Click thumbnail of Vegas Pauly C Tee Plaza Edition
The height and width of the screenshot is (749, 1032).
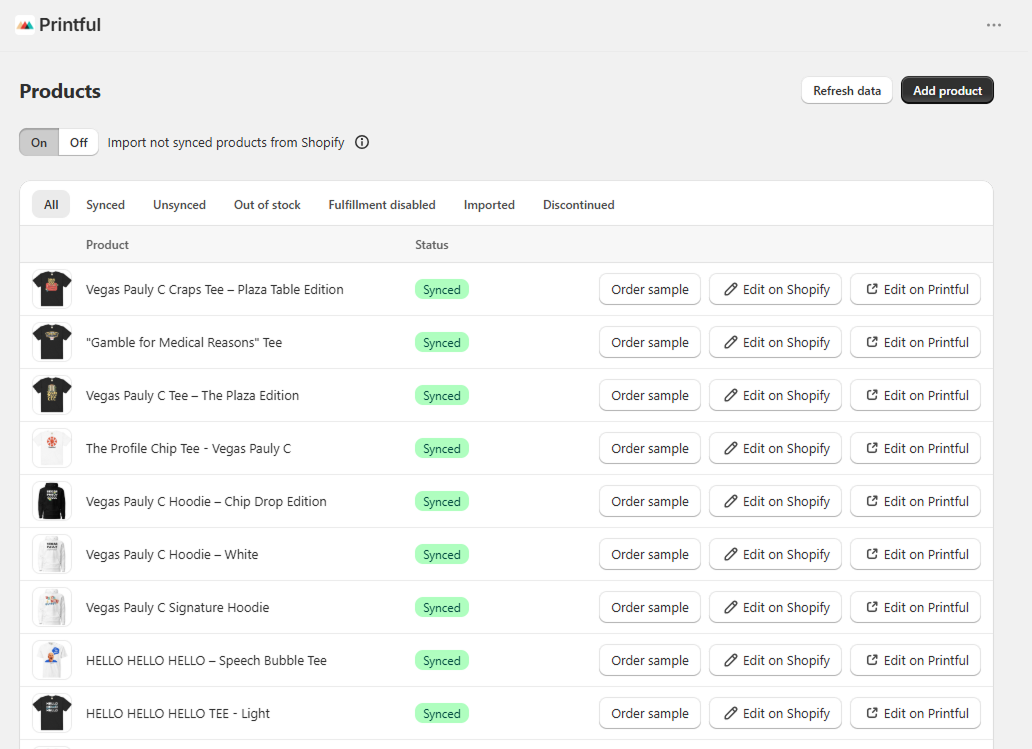(x=52, y=395)
